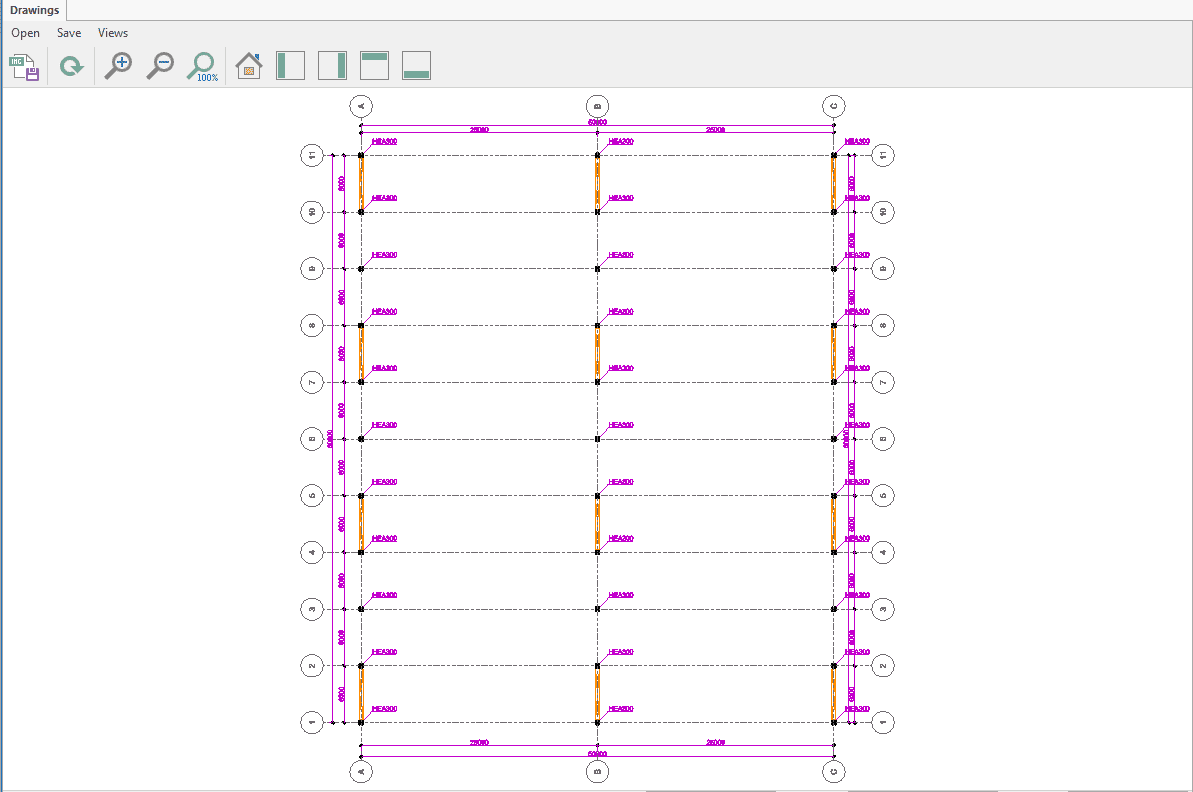Click the save drawing as image icon
Screen dimensions: 1193x792
click(24, 67)
